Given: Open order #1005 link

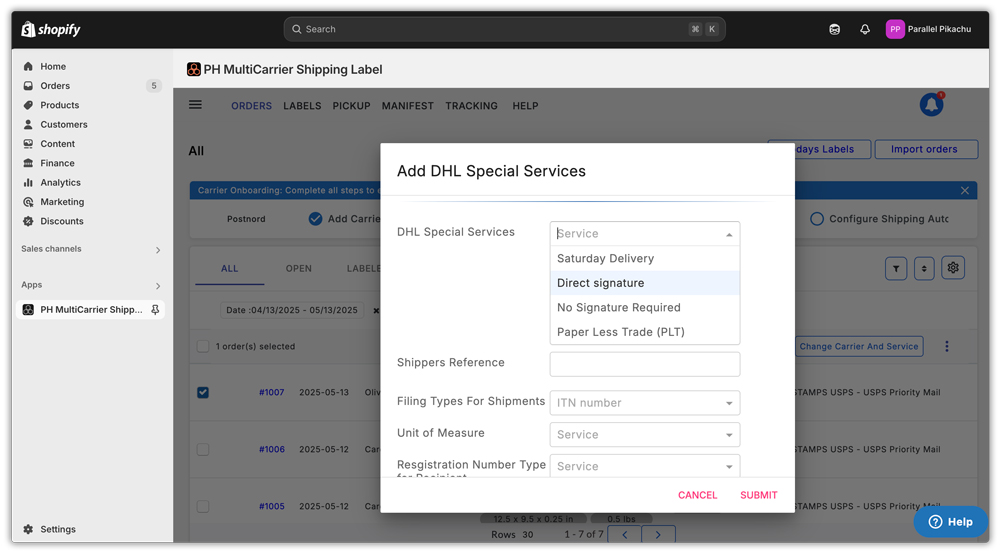Looking at the screenshot, I should click(272, 506).
